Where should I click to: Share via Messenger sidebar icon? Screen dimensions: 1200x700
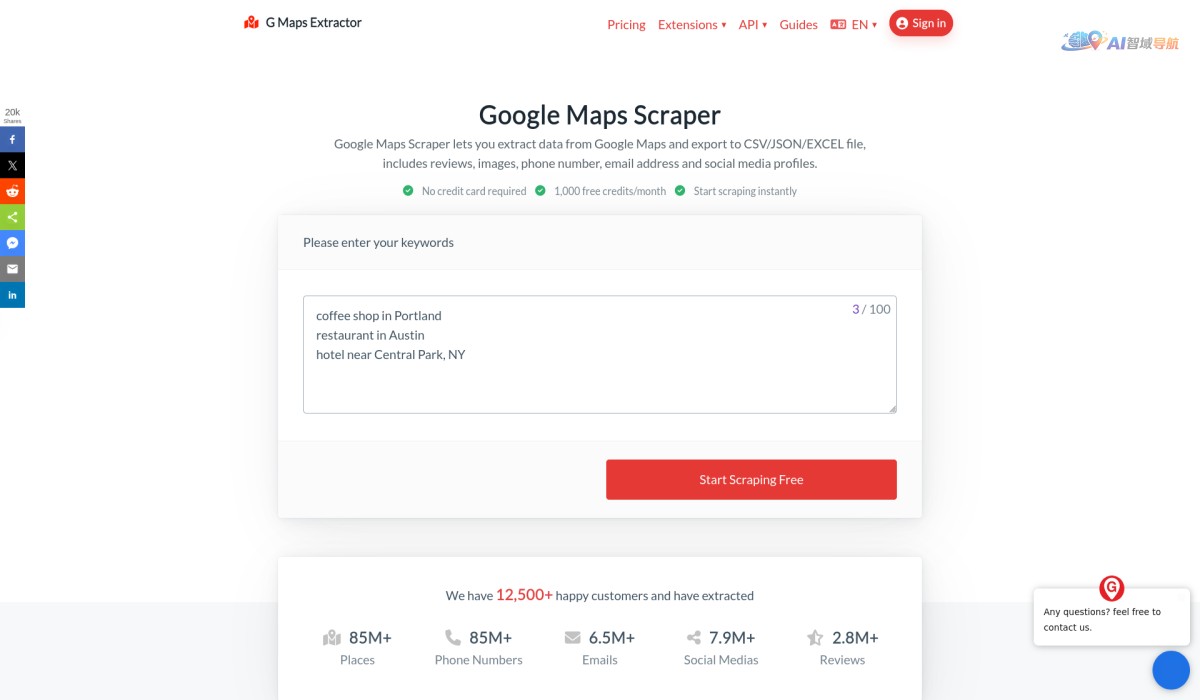tap(12, 243)
